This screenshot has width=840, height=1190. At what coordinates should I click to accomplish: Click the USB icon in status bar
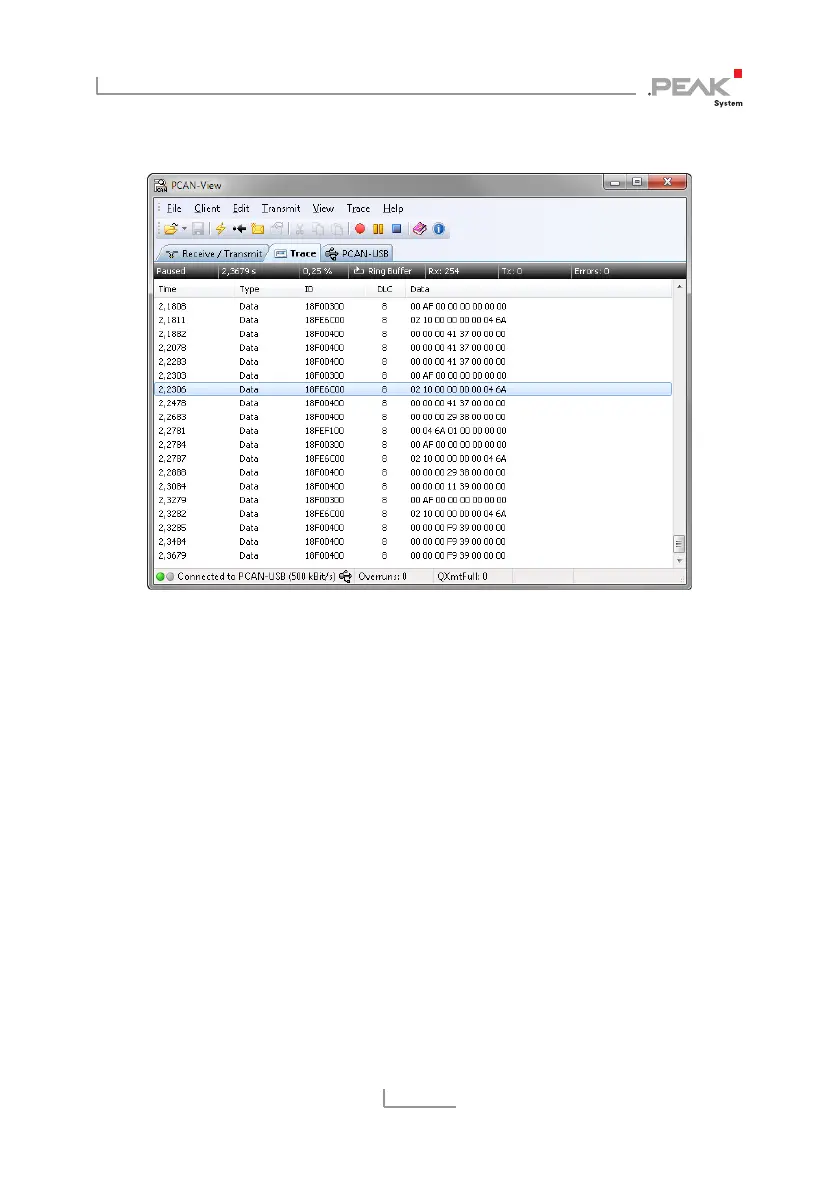[345, 577]
